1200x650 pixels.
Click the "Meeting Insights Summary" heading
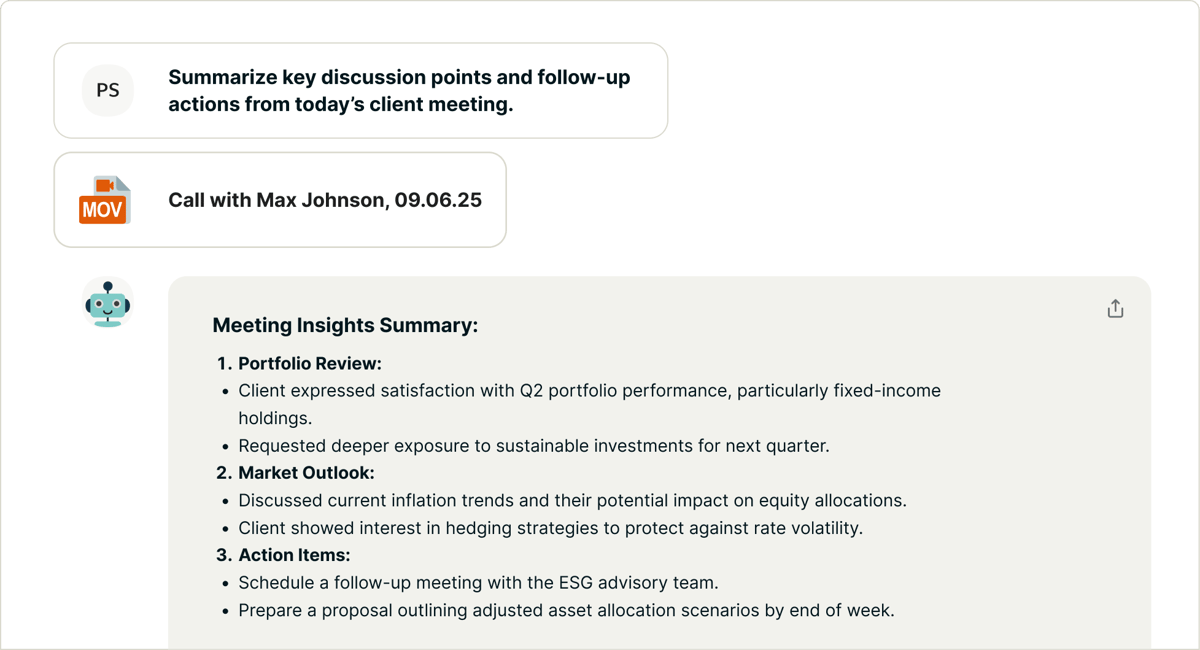[345, 325]
